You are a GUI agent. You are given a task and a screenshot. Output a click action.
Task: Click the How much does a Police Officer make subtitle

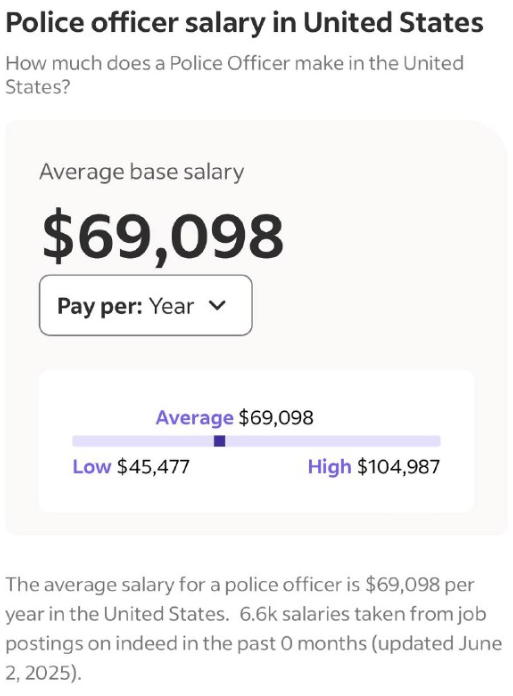click(234, 75)
